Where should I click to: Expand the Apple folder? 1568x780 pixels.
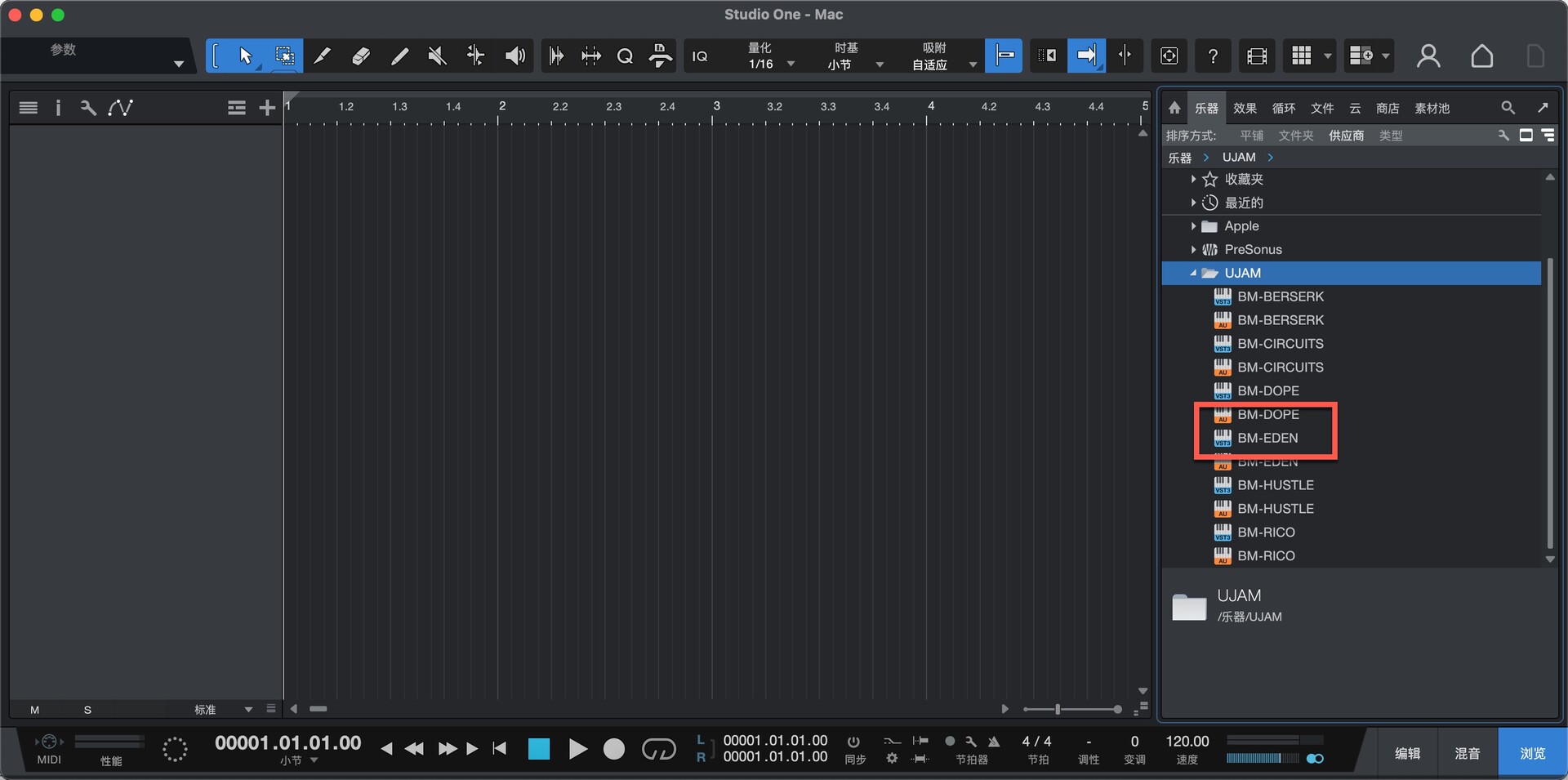click(1193, 226)
